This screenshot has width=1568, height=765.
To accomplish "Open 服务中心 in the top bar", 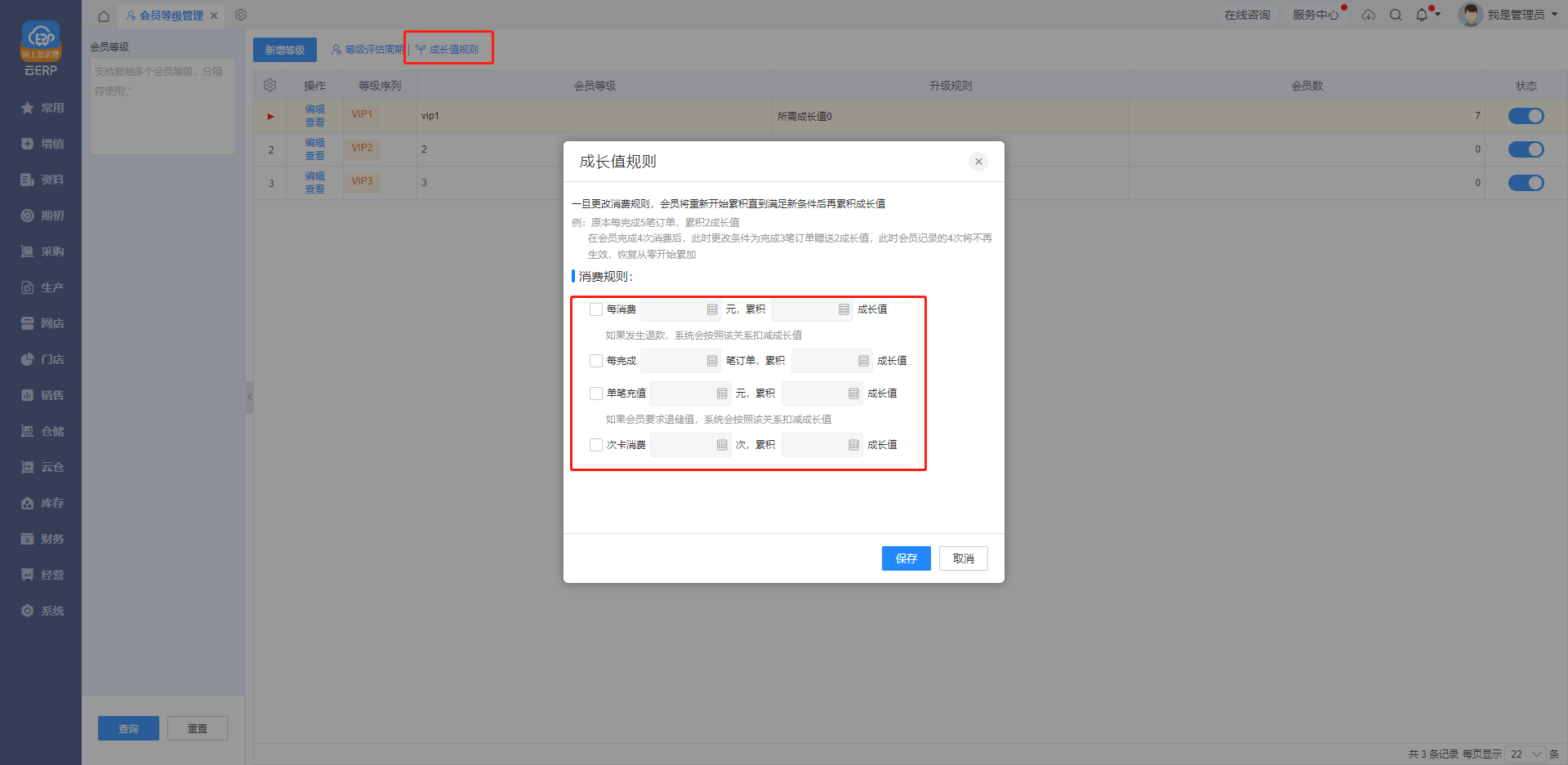I will coord(1315,15).
